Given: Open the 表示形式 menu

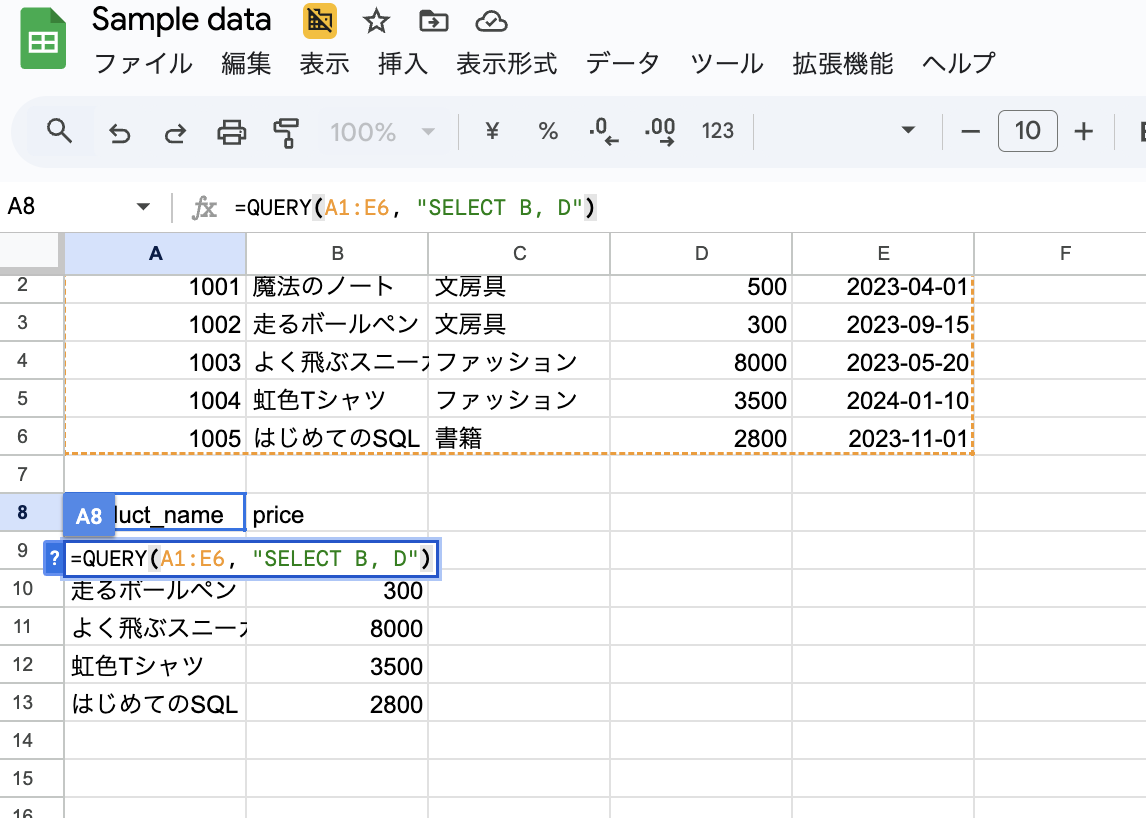Looking at the screenshot, I should (506, 64).
